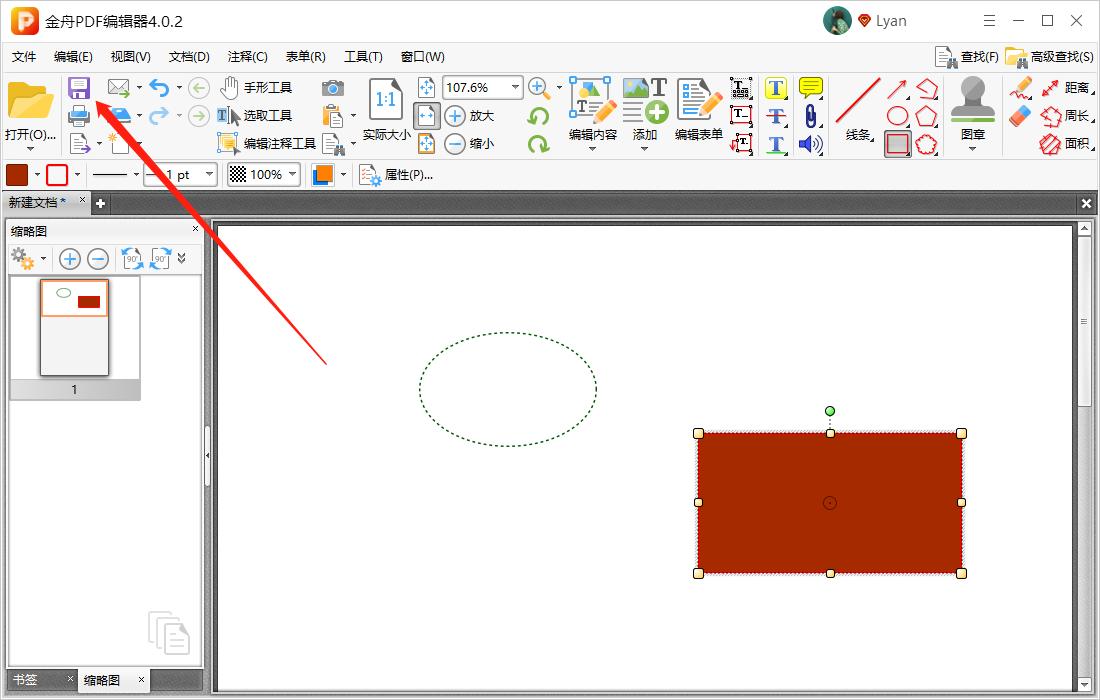Click the Email envelope icon

(119, 88)
